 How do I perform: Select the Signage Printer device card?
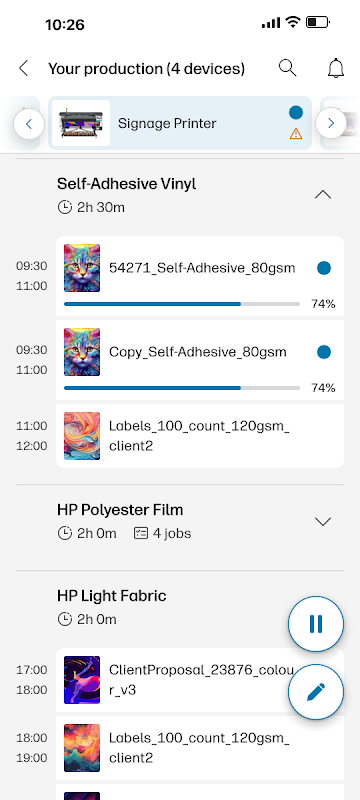coord(180,123)
